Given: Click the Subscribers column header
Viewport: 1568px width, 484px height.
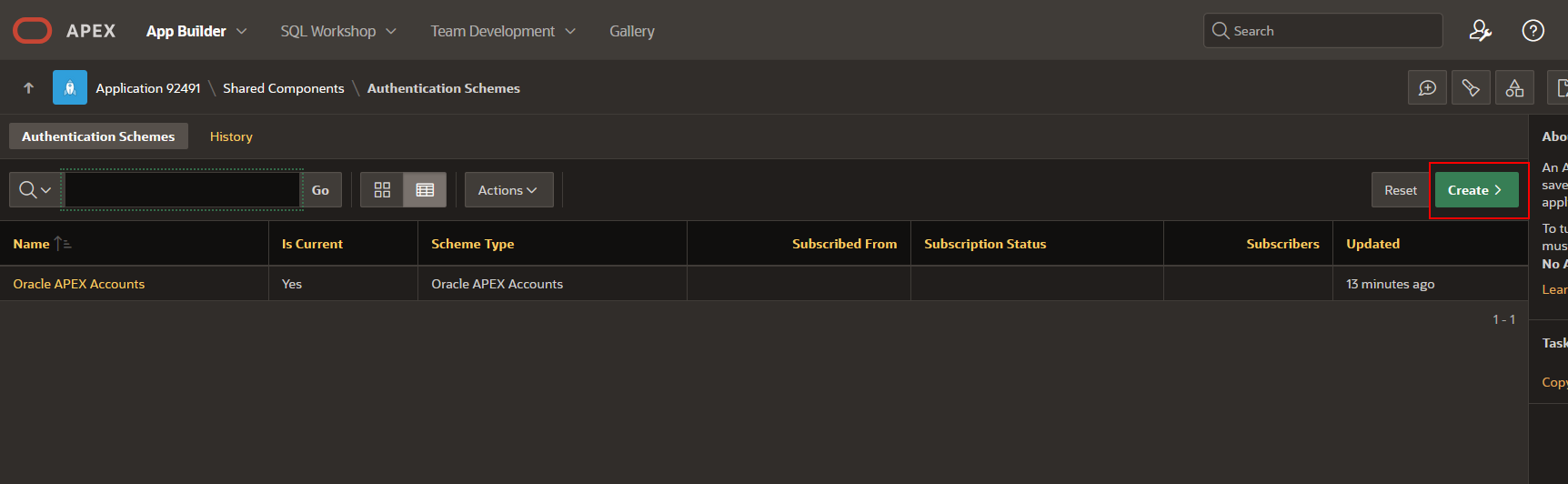Looking at the screenshot, I should tap(1282, 244).
